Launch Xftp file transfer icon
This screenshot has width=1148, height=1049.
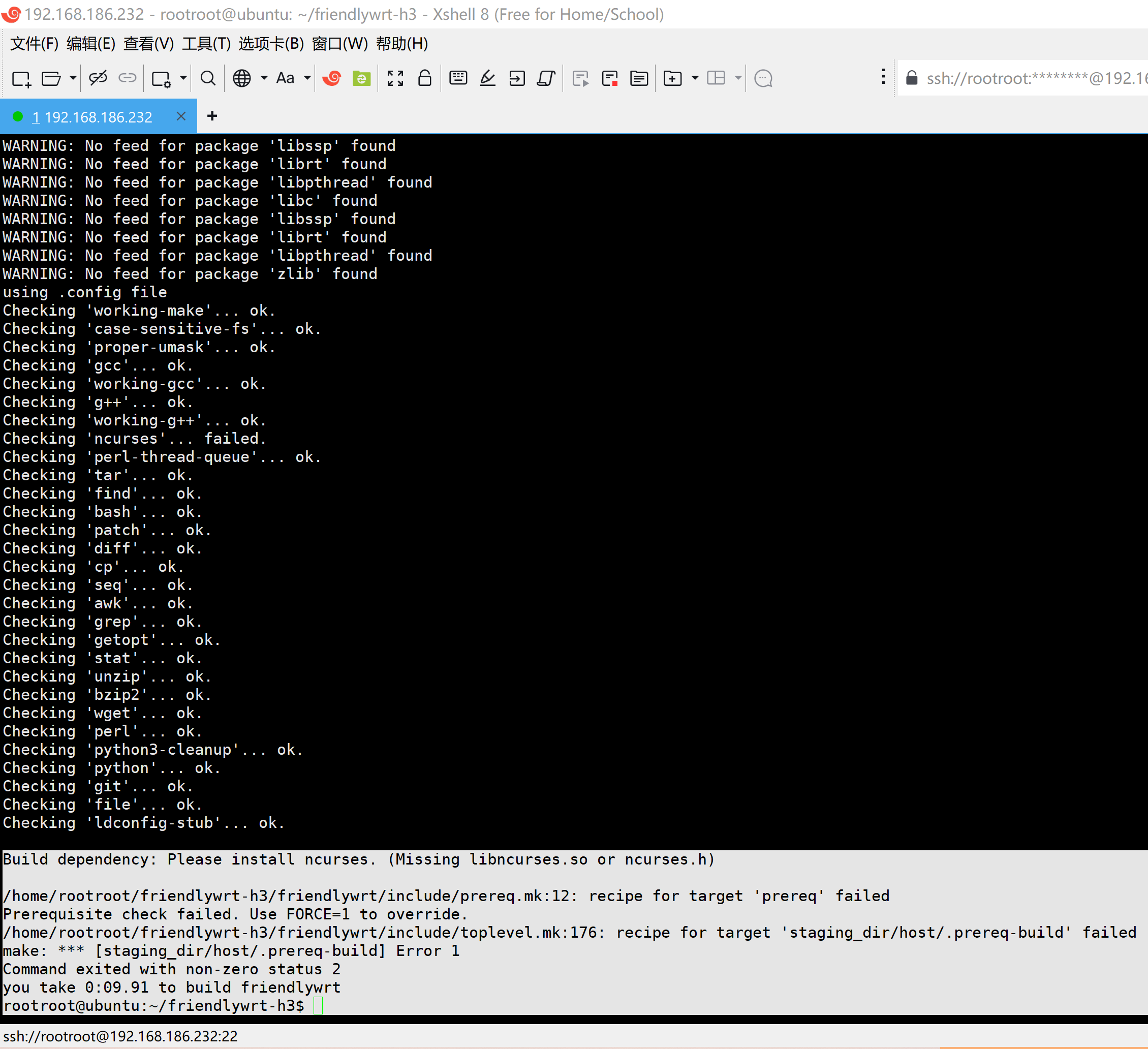362,78
